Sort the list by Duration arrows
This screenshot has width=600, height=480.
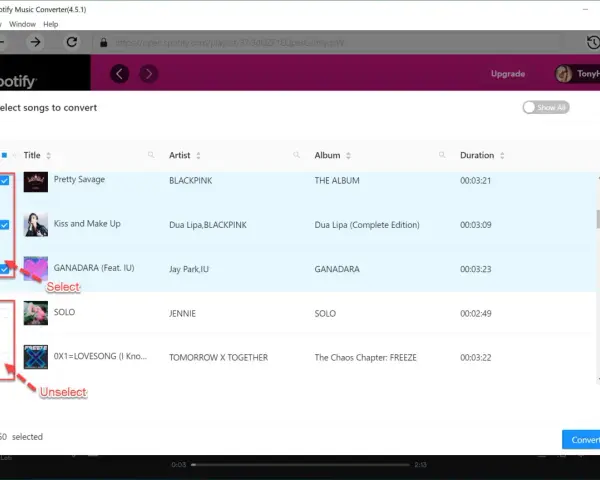pos(502,155)
